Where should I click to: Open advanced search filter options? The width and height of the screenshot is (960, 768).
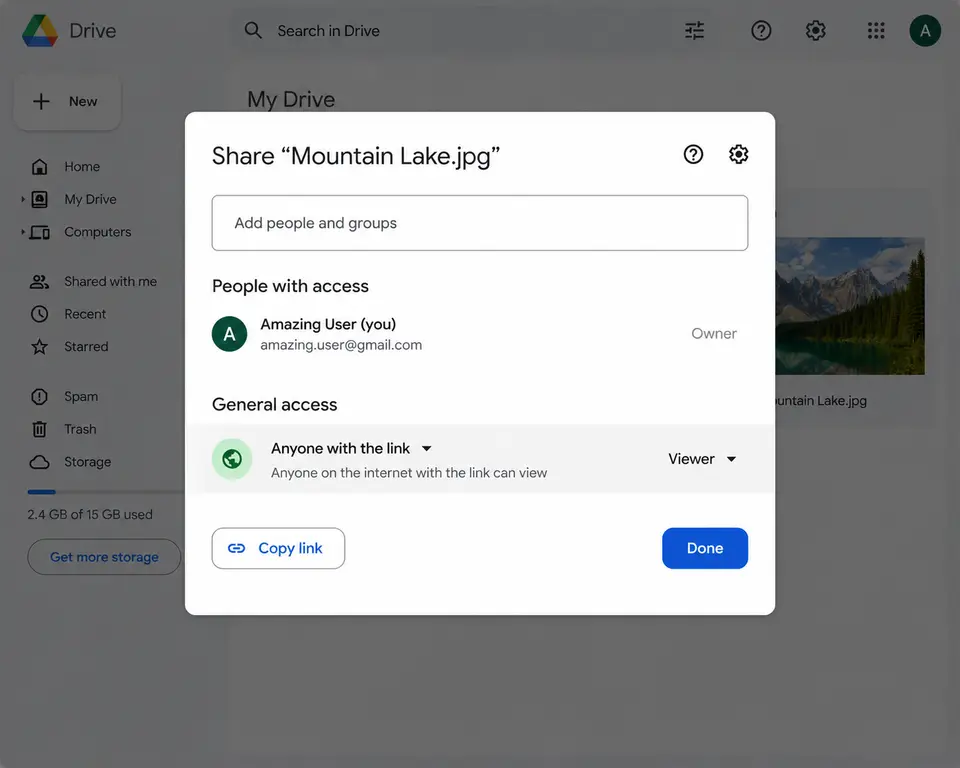[x=694, y=31]
